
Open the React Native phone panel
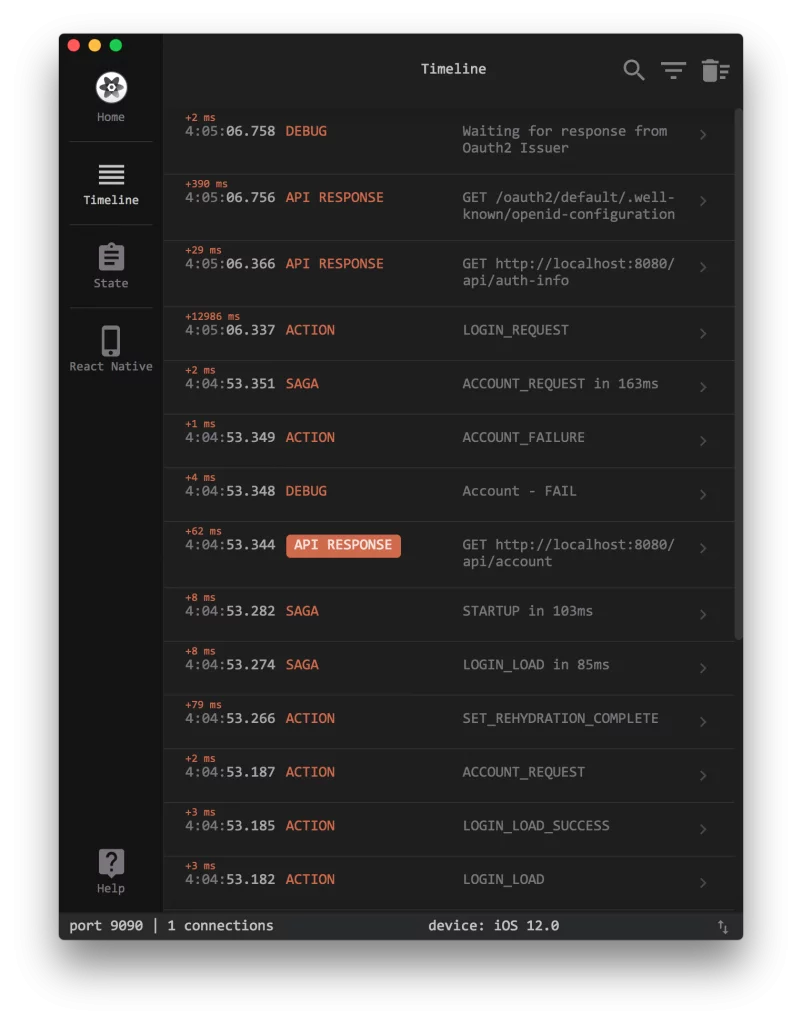111,349
